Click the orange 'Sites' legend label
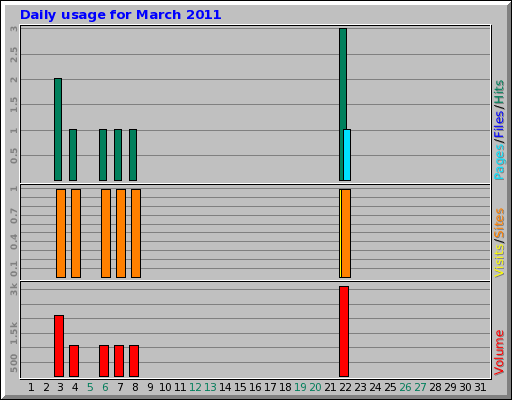This screenshot has height=400, width=512. (499, 223)
